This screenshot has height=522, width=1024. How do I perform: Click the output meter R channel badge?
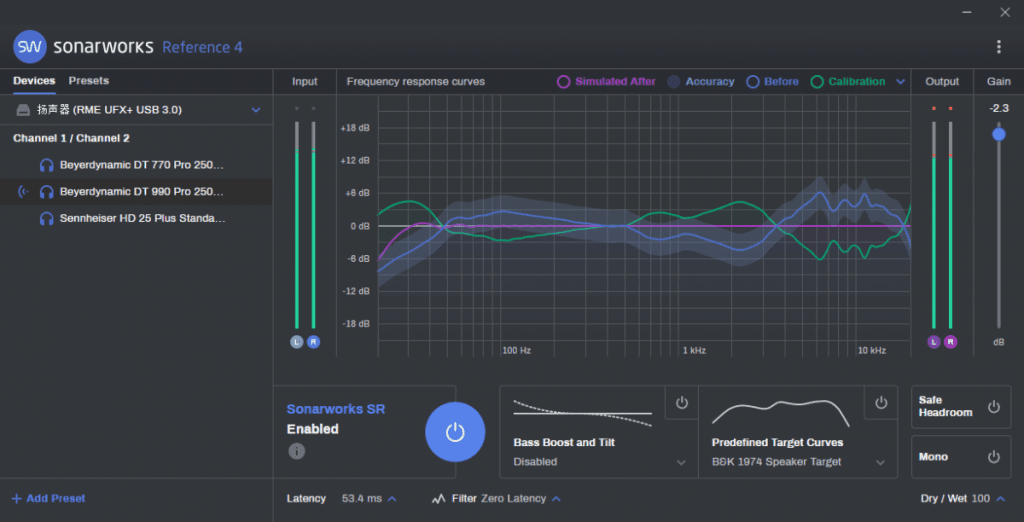(951, 342)
